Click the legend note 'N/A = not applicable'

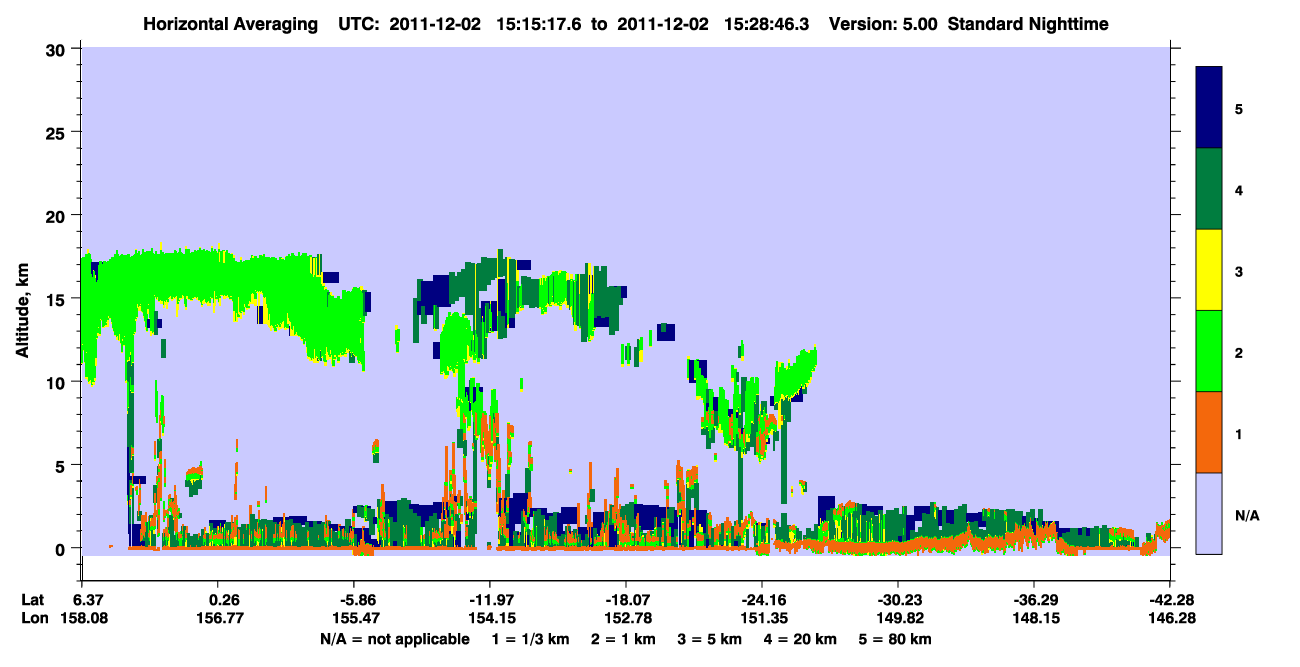tap(394, 639)
